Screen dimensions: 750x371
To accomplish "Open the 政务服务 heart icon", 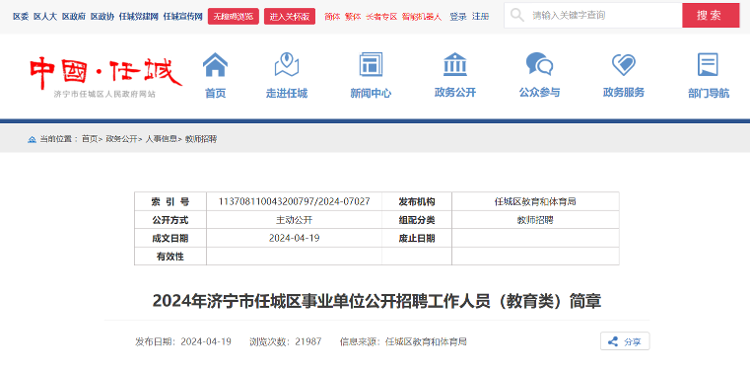I will click(x=624, y=65).
